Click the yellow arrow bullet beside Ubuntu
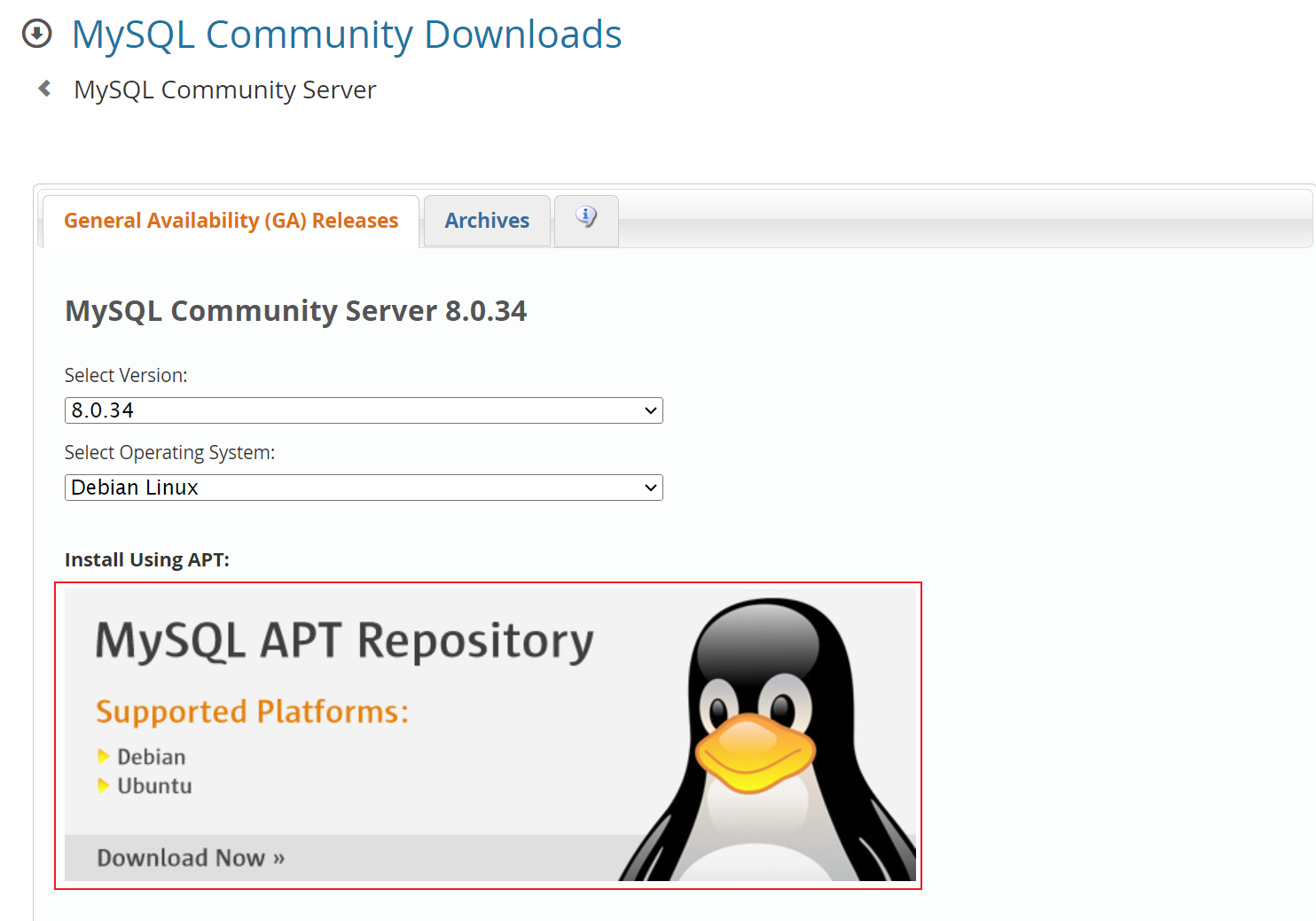The width and height of the screenshot is (1316, 921). coord(104,785)
